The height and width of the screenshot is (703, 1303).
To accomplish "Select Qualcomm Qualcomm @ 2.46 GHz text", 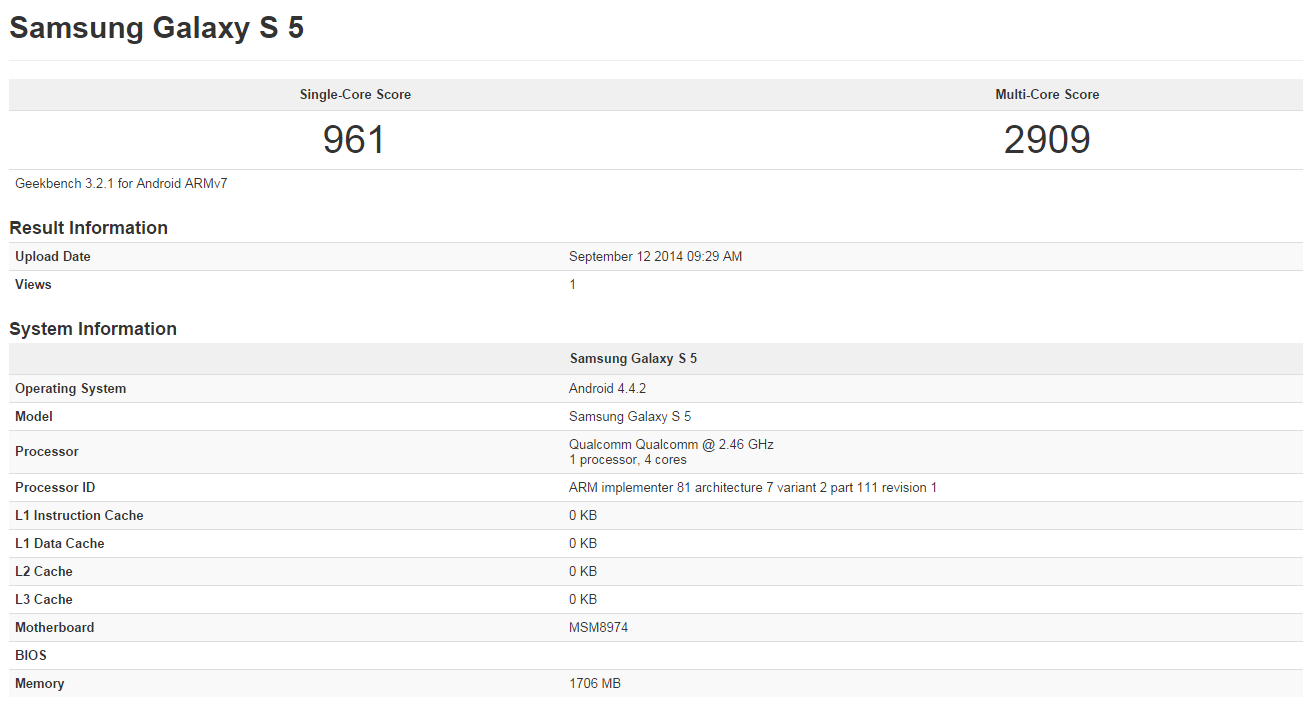I will (x=671, y=445).
